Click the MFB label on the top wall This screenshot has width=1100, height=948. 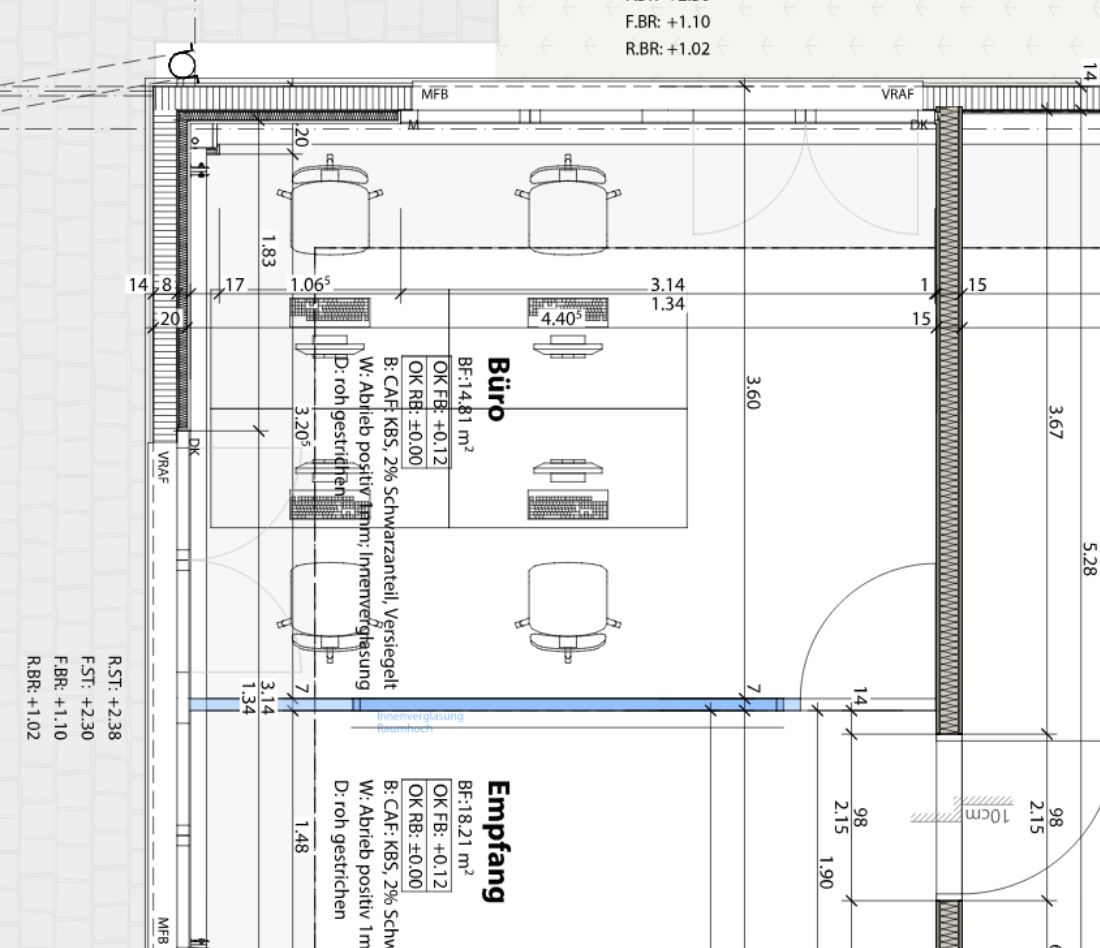click(x=435, y=95)
